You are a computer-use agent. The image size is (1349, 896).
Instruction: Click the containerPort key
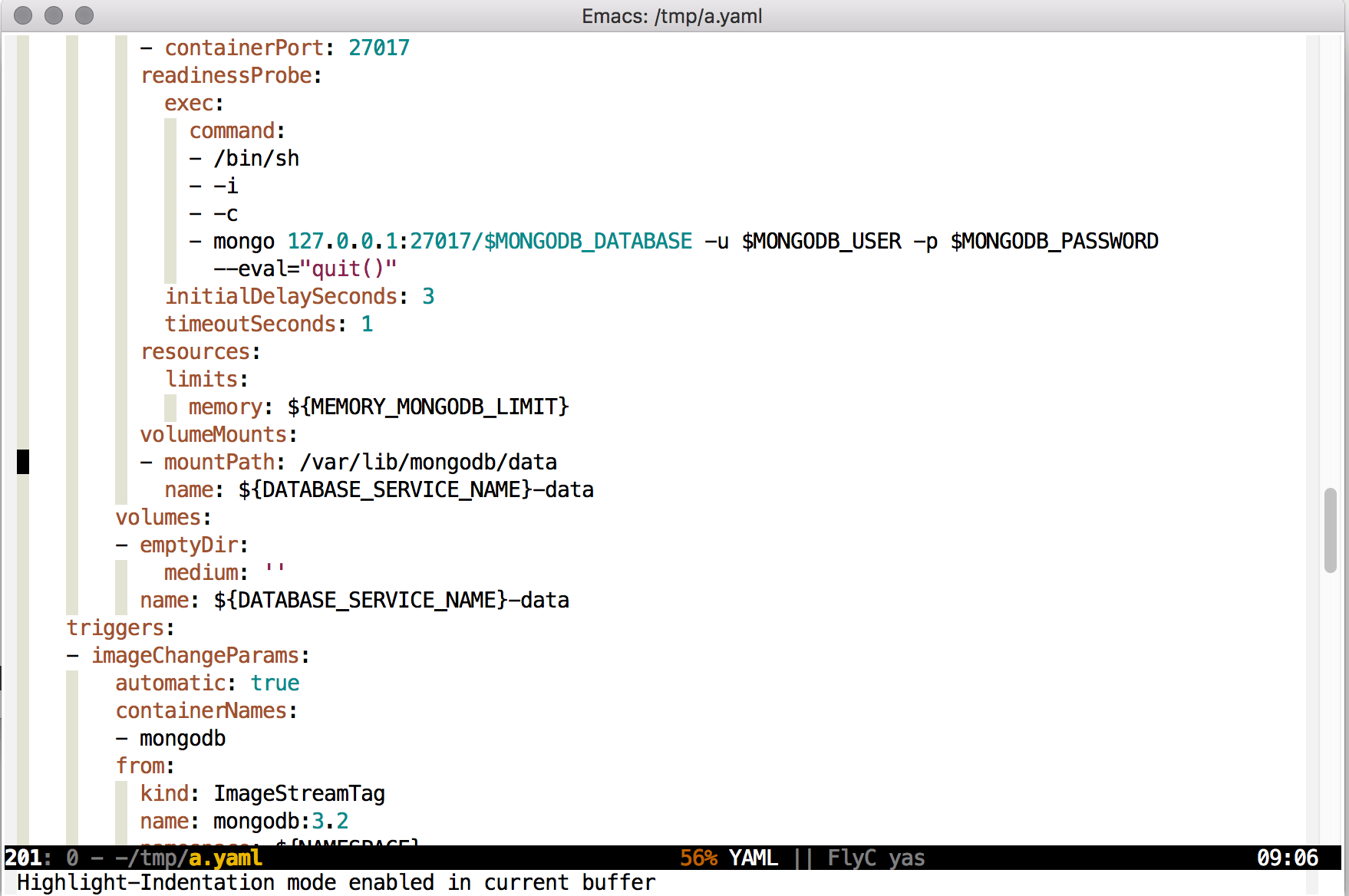tap(244, 48)
